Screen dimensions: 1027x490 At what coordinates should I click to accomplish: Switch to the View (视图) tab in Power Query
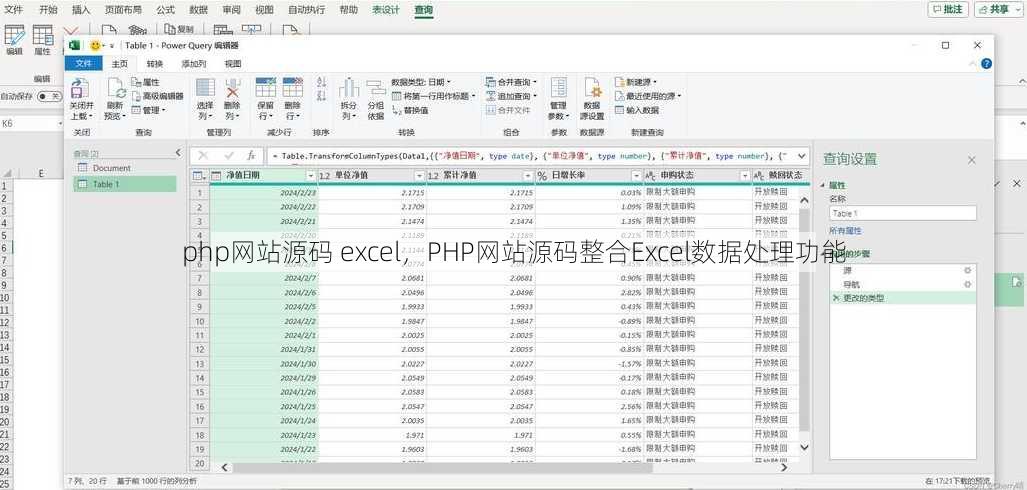tap(233, 64)
